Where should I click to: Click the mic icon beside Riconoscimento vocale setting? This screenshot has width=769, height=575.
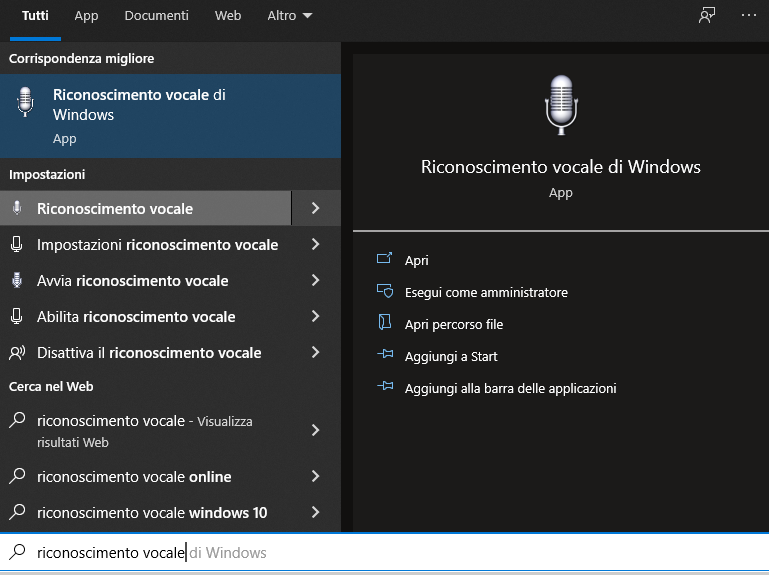17,208
